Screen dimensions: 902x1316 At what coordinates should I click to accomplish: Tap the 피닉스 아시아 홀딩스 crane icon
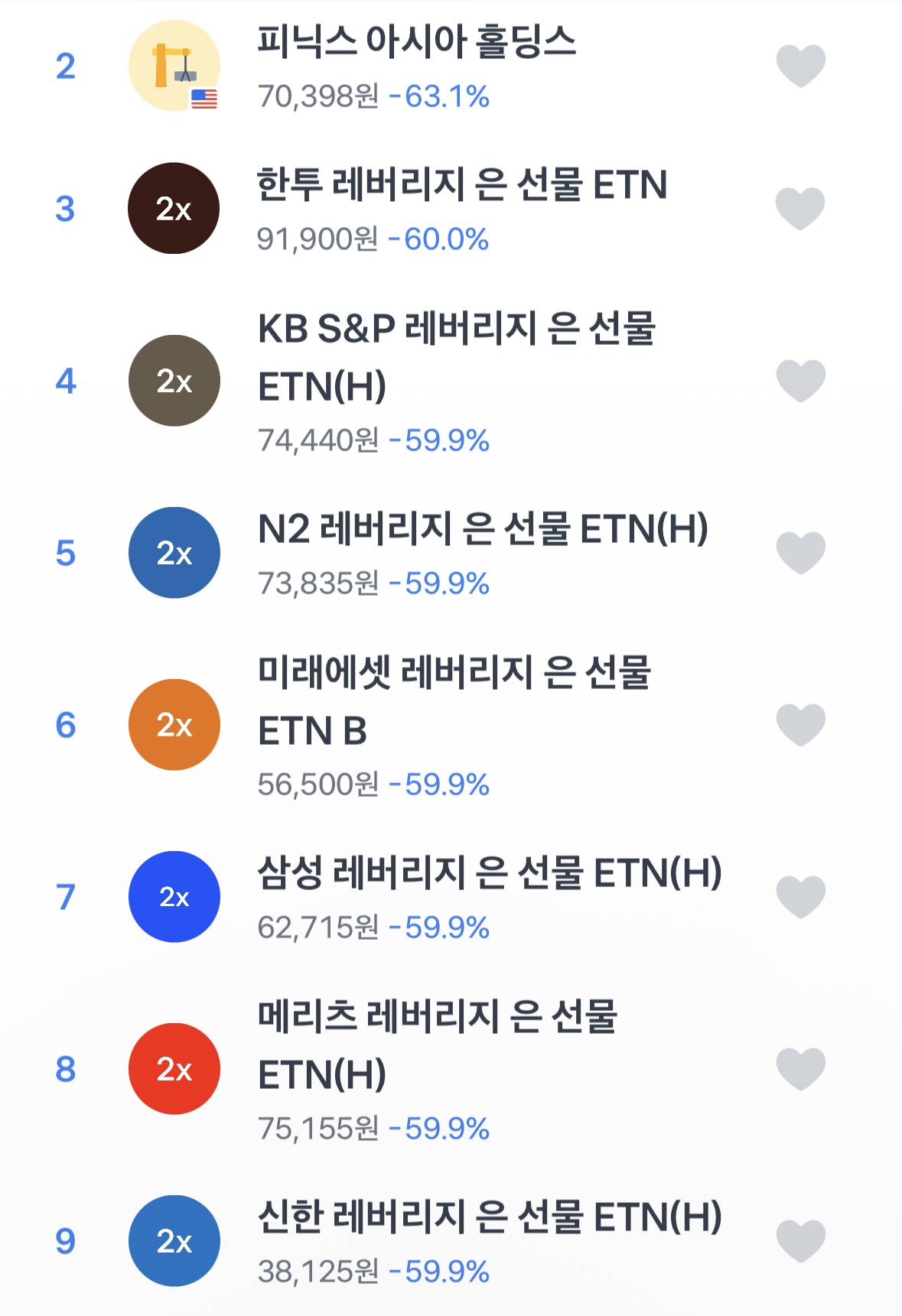pyautogui.click(x=174, y=66)
